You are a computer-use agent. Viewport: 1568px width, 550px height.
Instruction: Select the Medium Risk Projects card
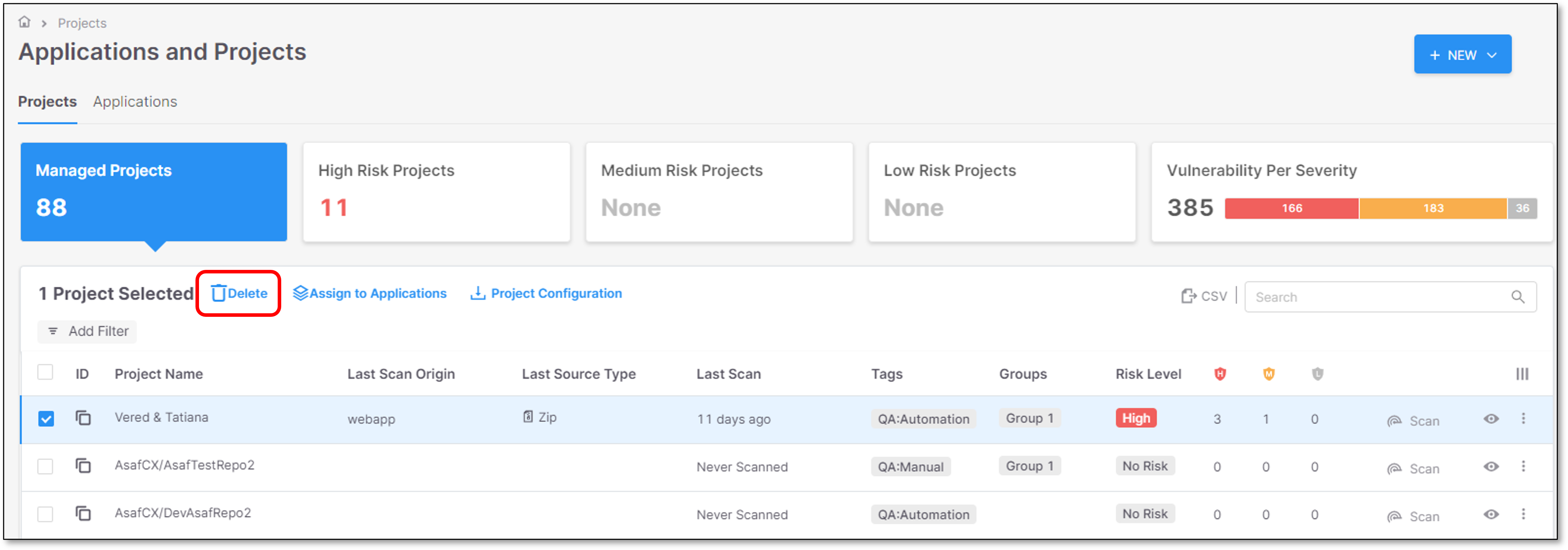click(719, 192)
